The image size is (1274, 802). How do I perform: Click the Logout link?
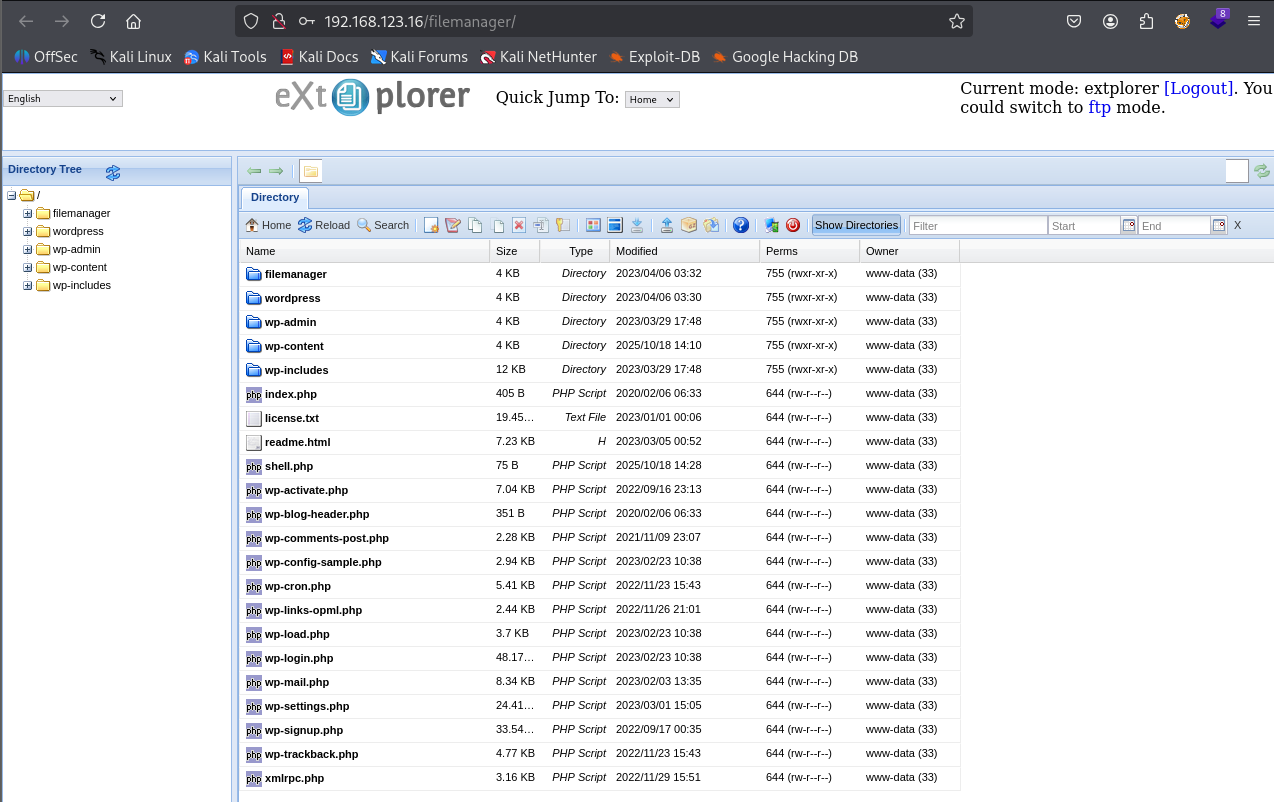[x=1198, y=88]
